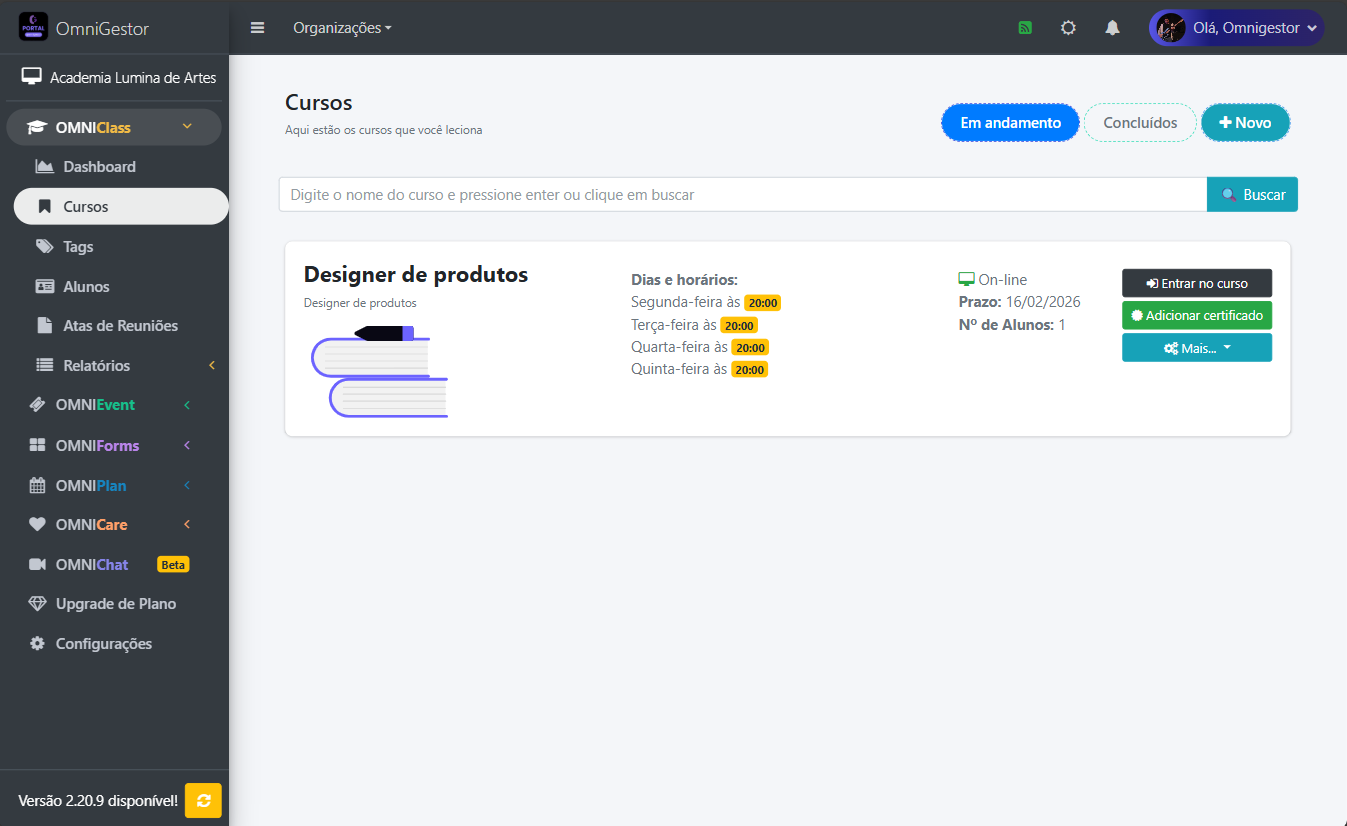Open the Mais... dropdown on the course card
Viewport: 1347px width, 826px height.
(x=1196, y=347)
